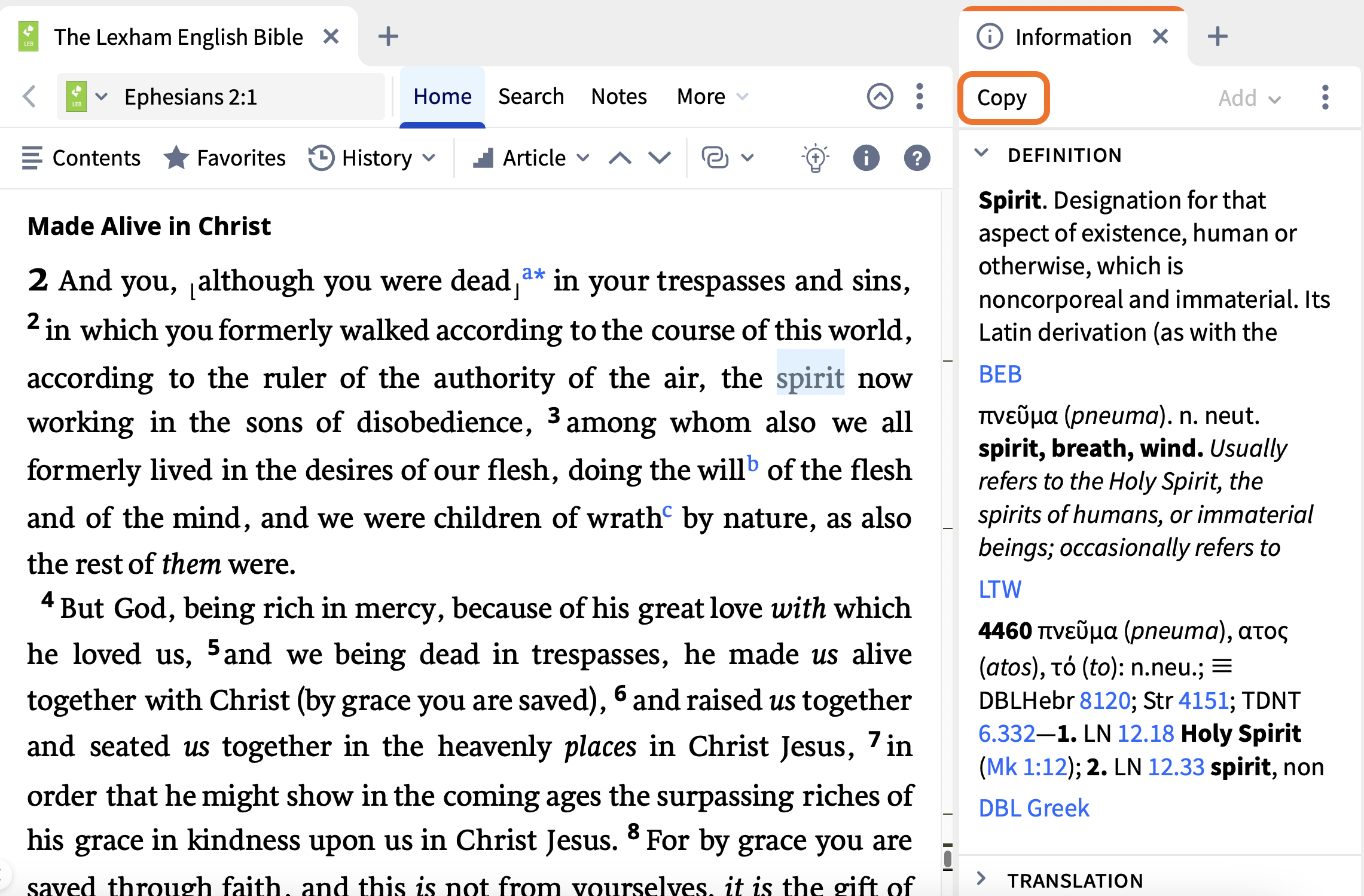Screen dimensions: 1364x896
Task: Open help question mark icon
Action: (x=917, y=158)
